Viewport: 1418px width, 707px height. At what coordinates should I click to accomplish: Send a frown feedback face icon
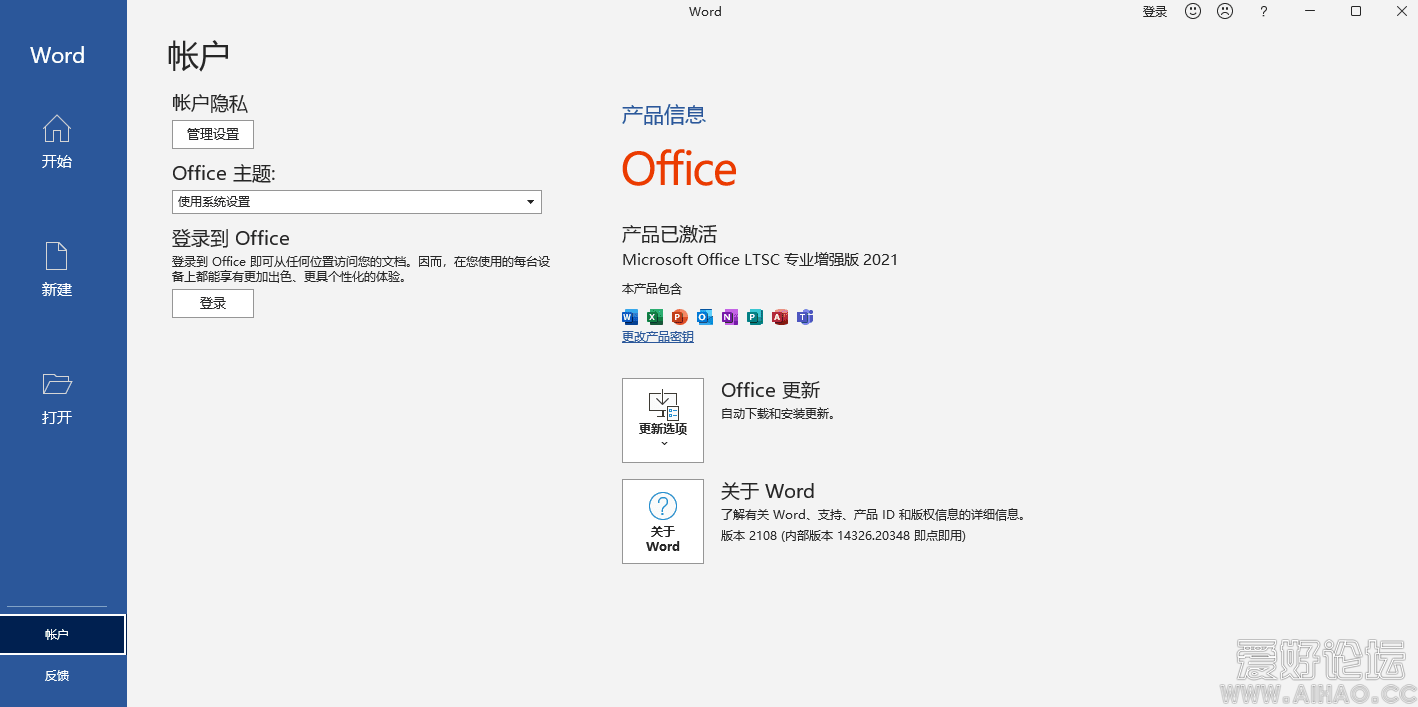(x=1224, y=11)
